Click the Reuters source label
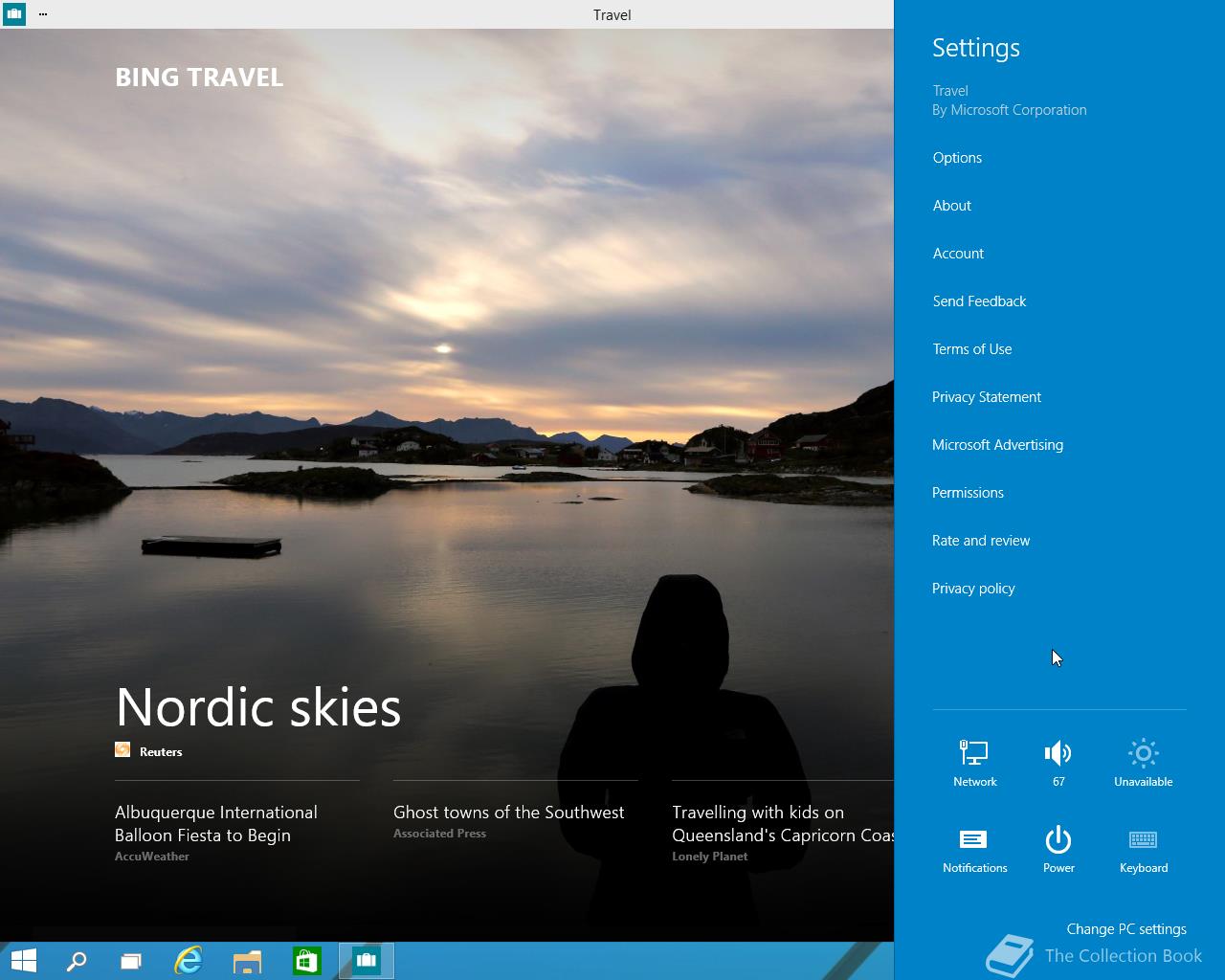 161,752
